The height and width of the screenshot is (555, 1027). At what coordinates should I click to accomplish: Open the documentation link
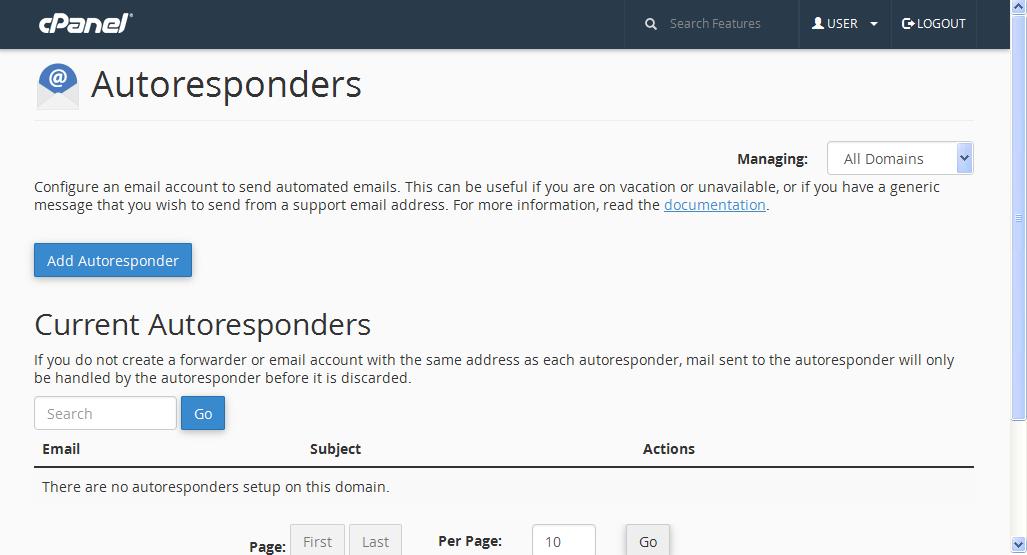[x=715, y=205]
